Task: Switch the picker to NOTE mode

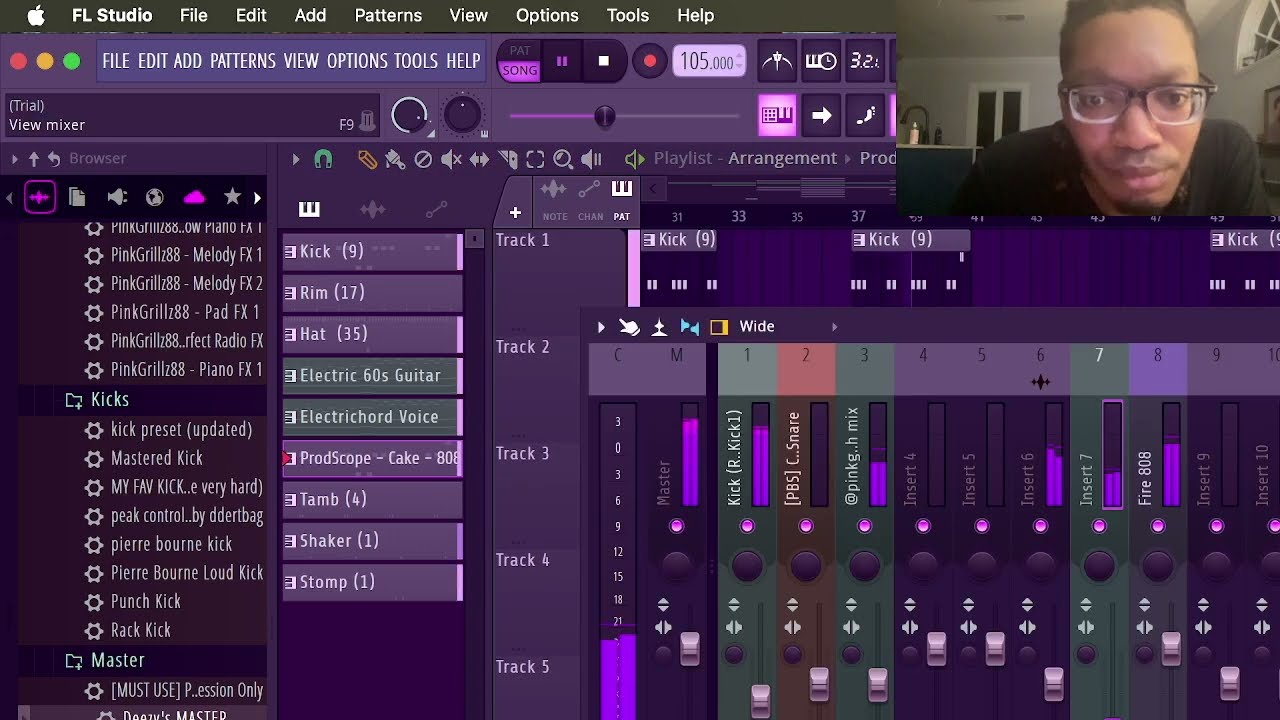Action: tap(554, 200)
